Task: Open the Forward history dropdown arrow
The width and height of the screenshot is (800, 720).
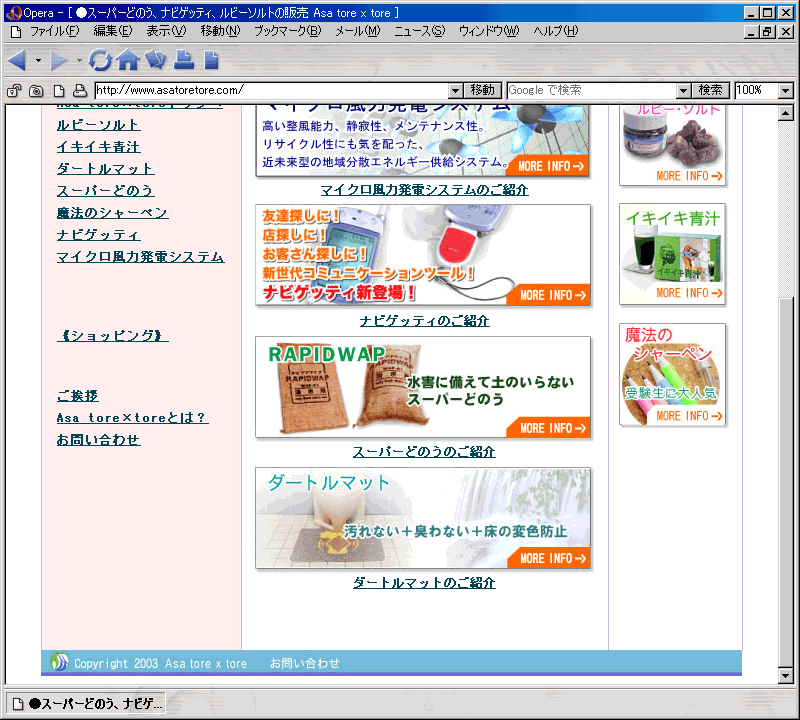Action: click(x=79, y=61)
